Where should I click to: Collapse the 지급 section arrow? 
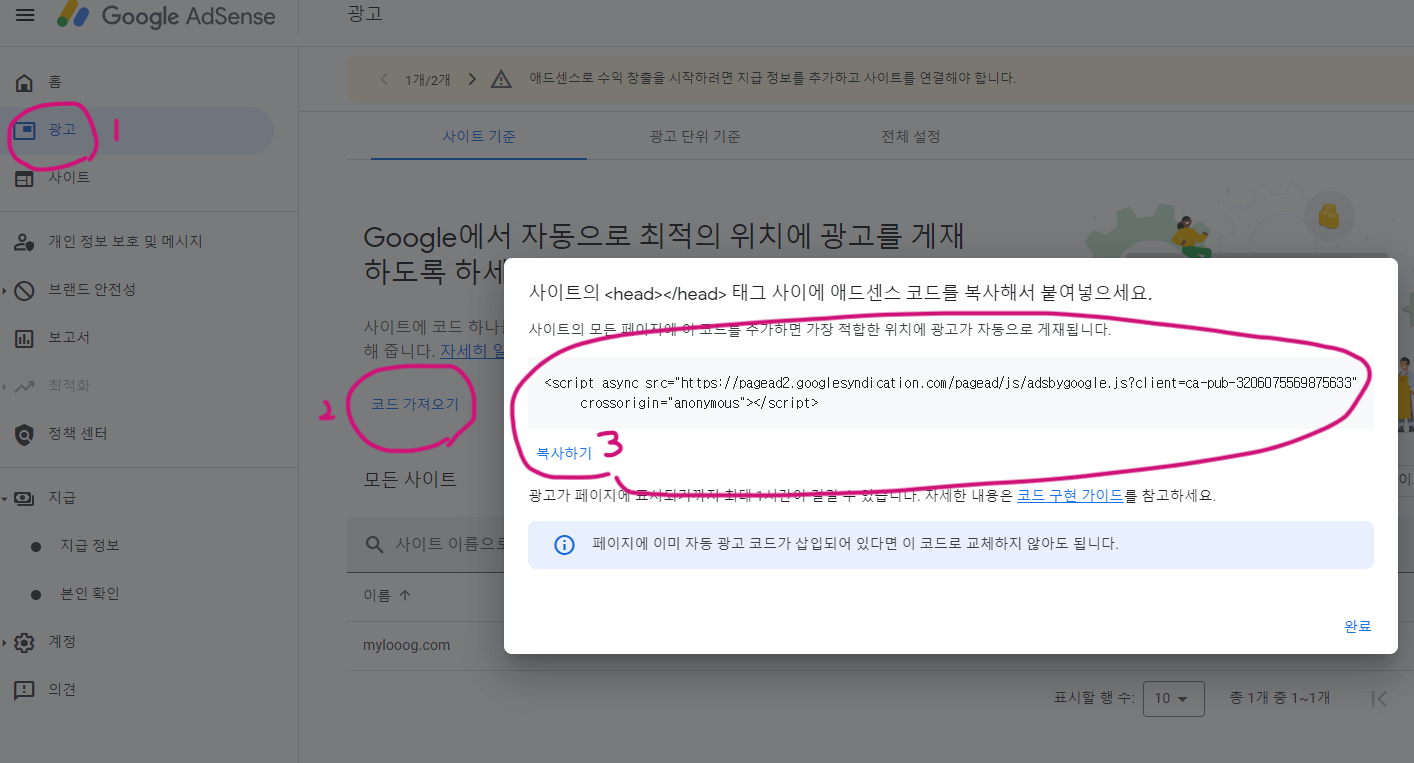tap(5, 498)
